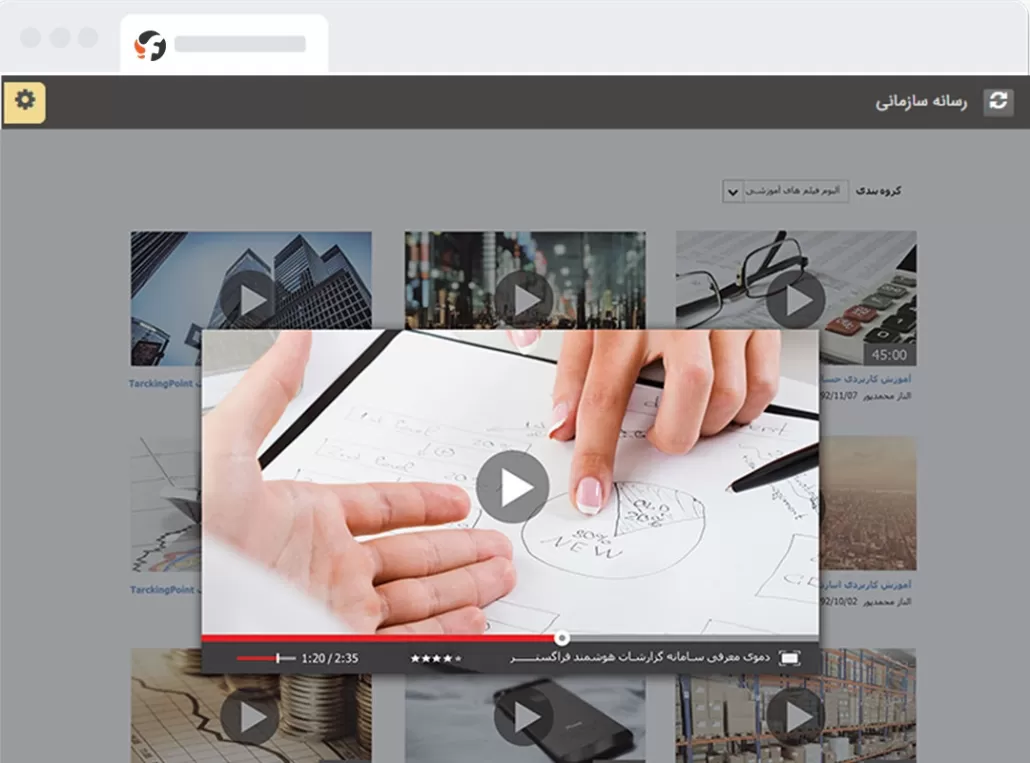This screenshot has width=1030, height=763.
Task: Click the browser tab with the orange logo
Action: tap(224, 44)
